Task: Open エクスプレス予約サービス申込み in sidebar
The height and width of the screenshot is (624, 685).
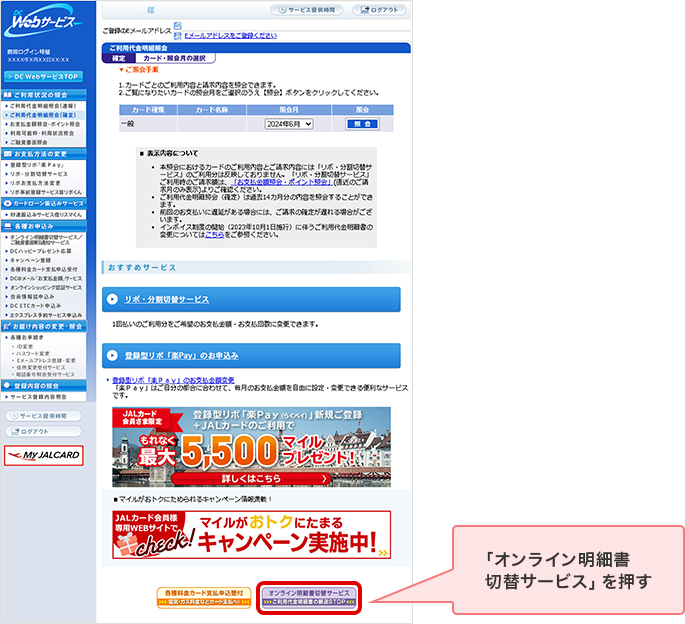Action: (45, 315)
